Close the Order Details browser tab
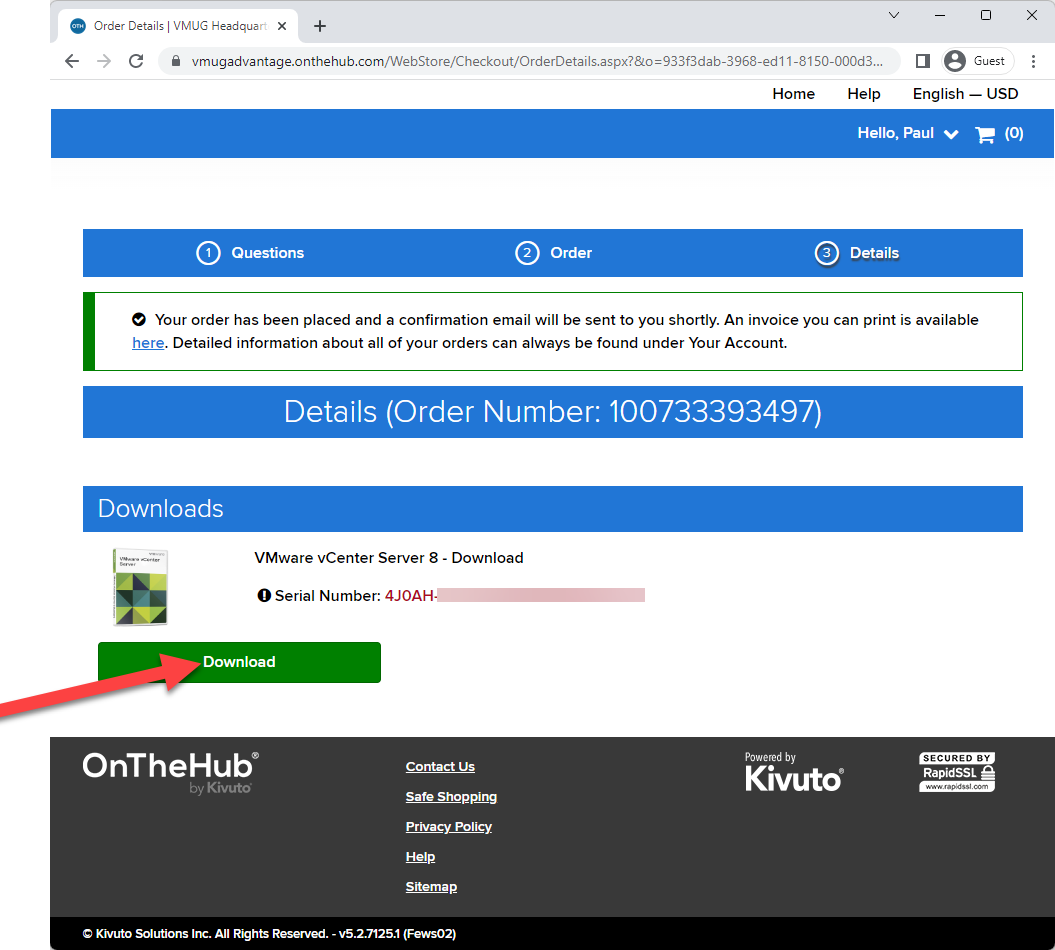The width and height of the screenshot is (1055, 950). pos(282,26)
